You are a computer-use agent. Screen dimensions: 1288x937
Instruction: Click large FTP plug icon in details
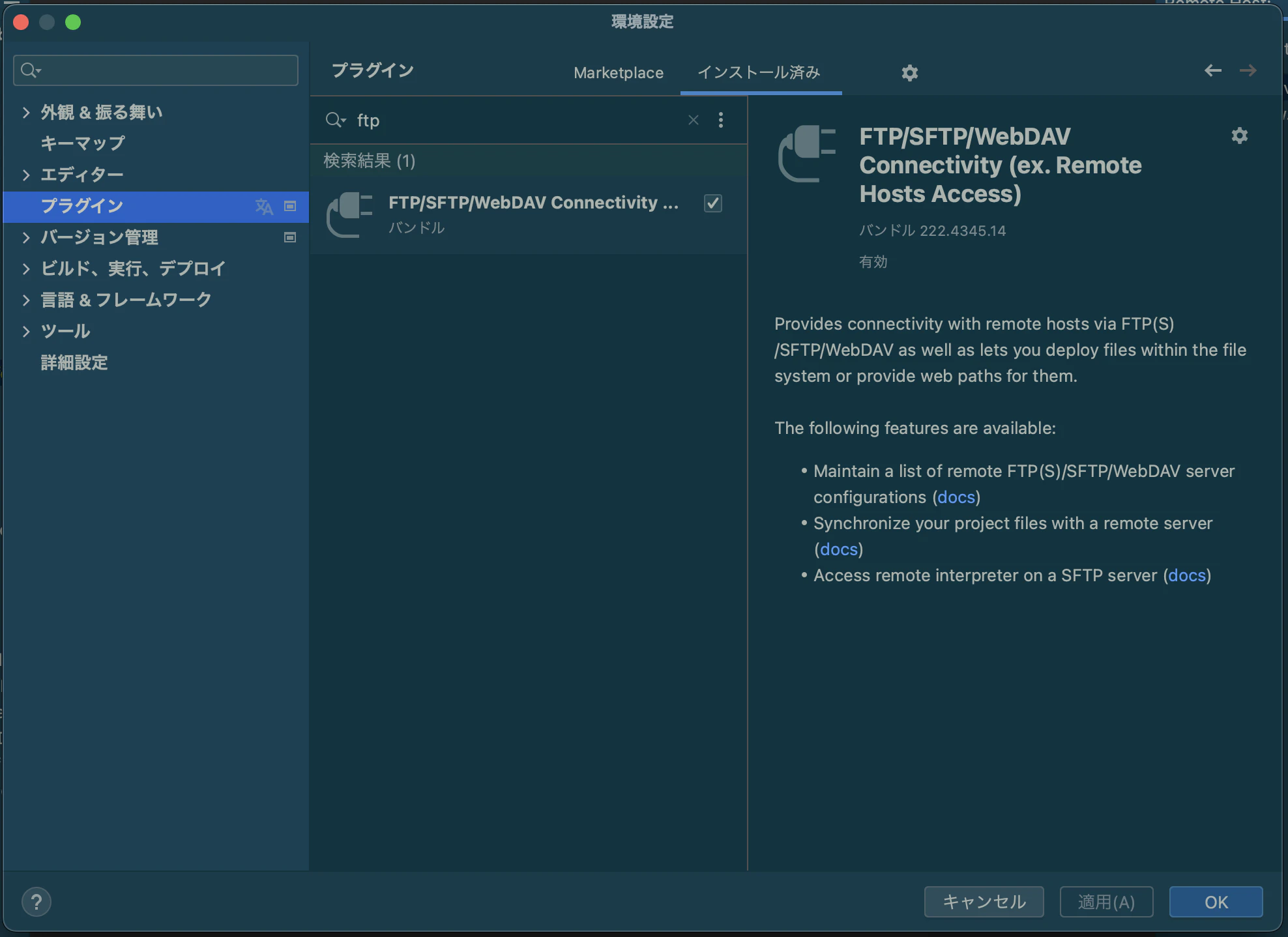(807, 154)
